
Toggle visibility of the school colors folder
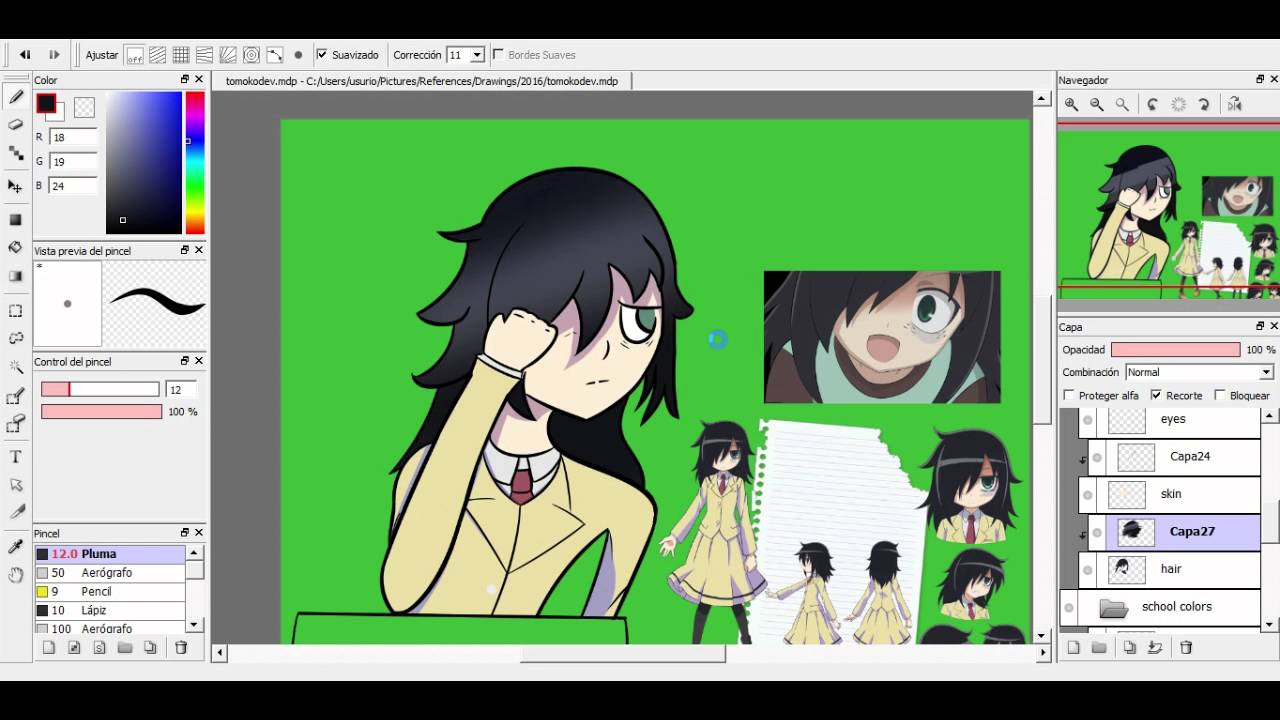point(1069,607)
